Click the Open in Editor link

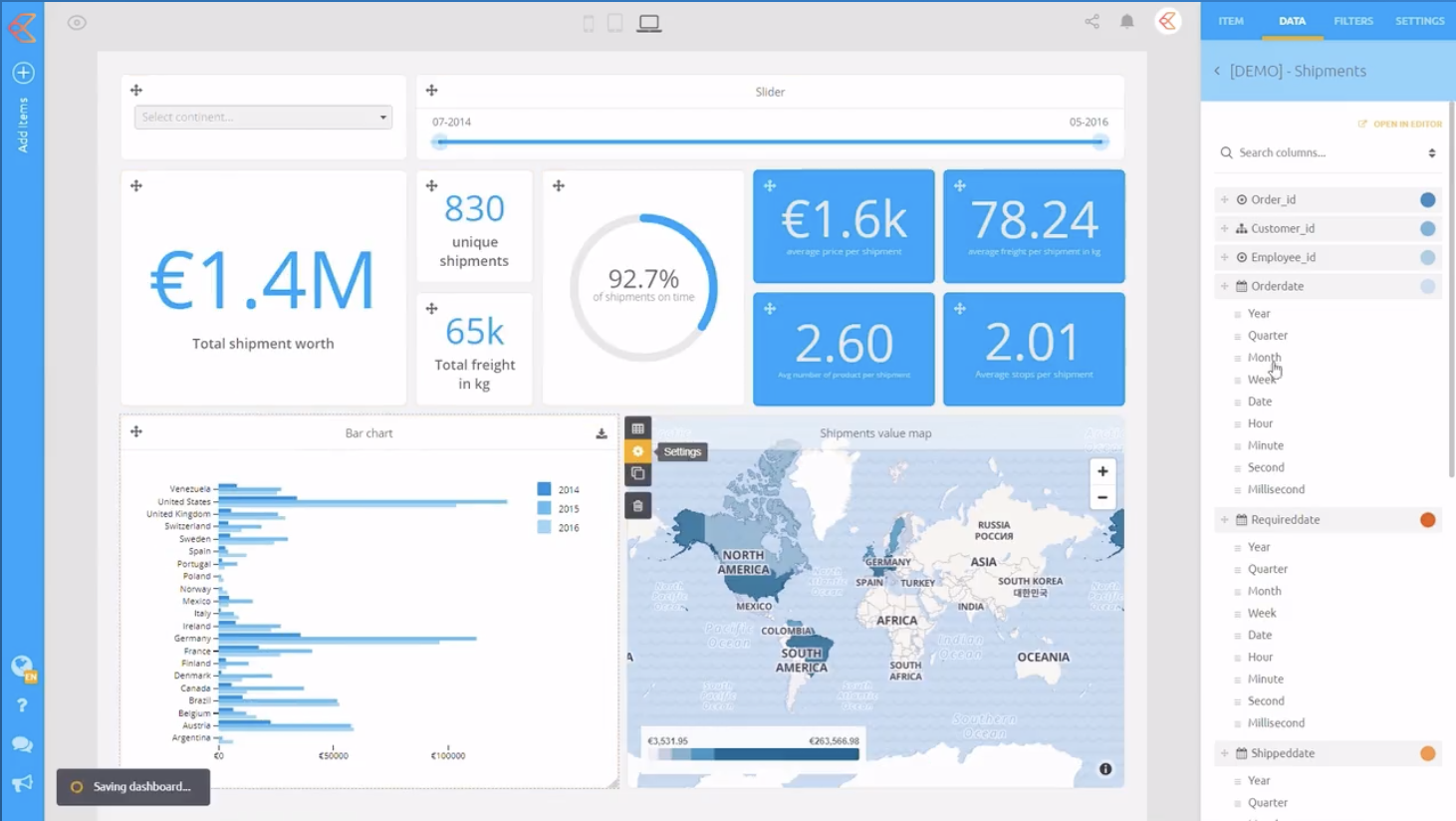1400,125
